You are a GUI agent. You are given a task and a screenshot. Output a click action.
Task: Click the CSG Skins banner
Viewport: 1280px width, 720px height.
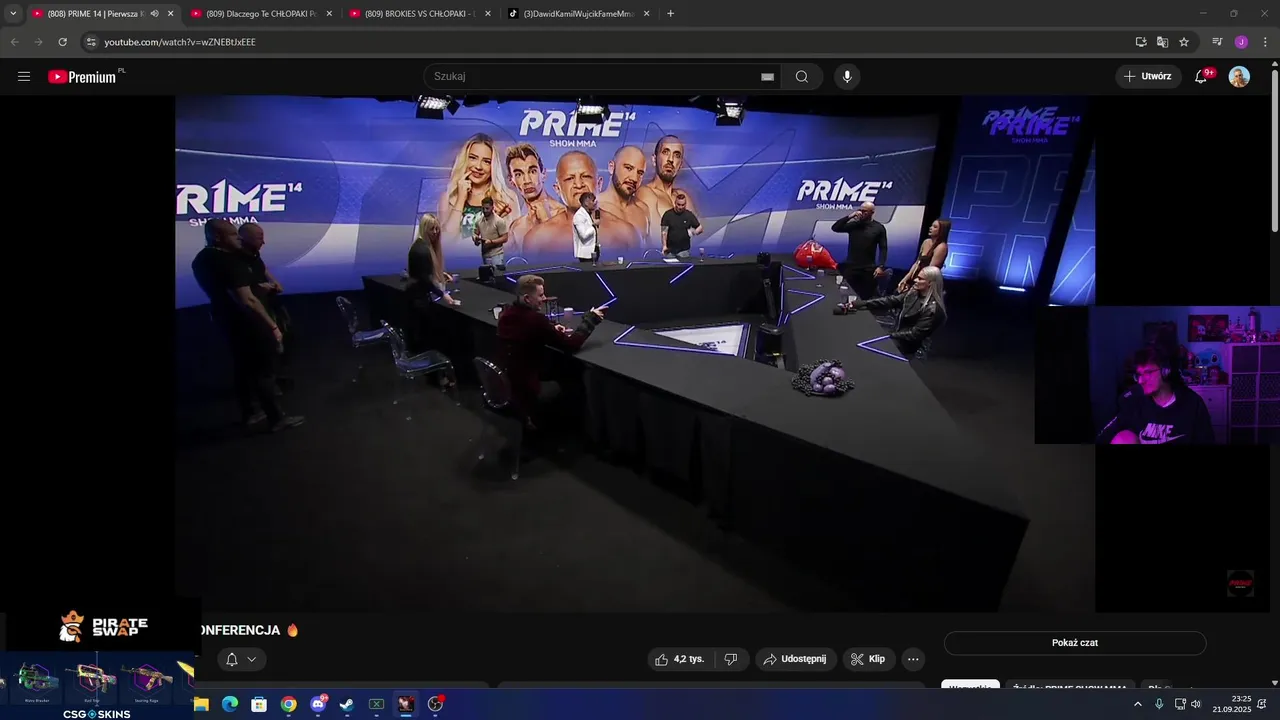[97, 714]
